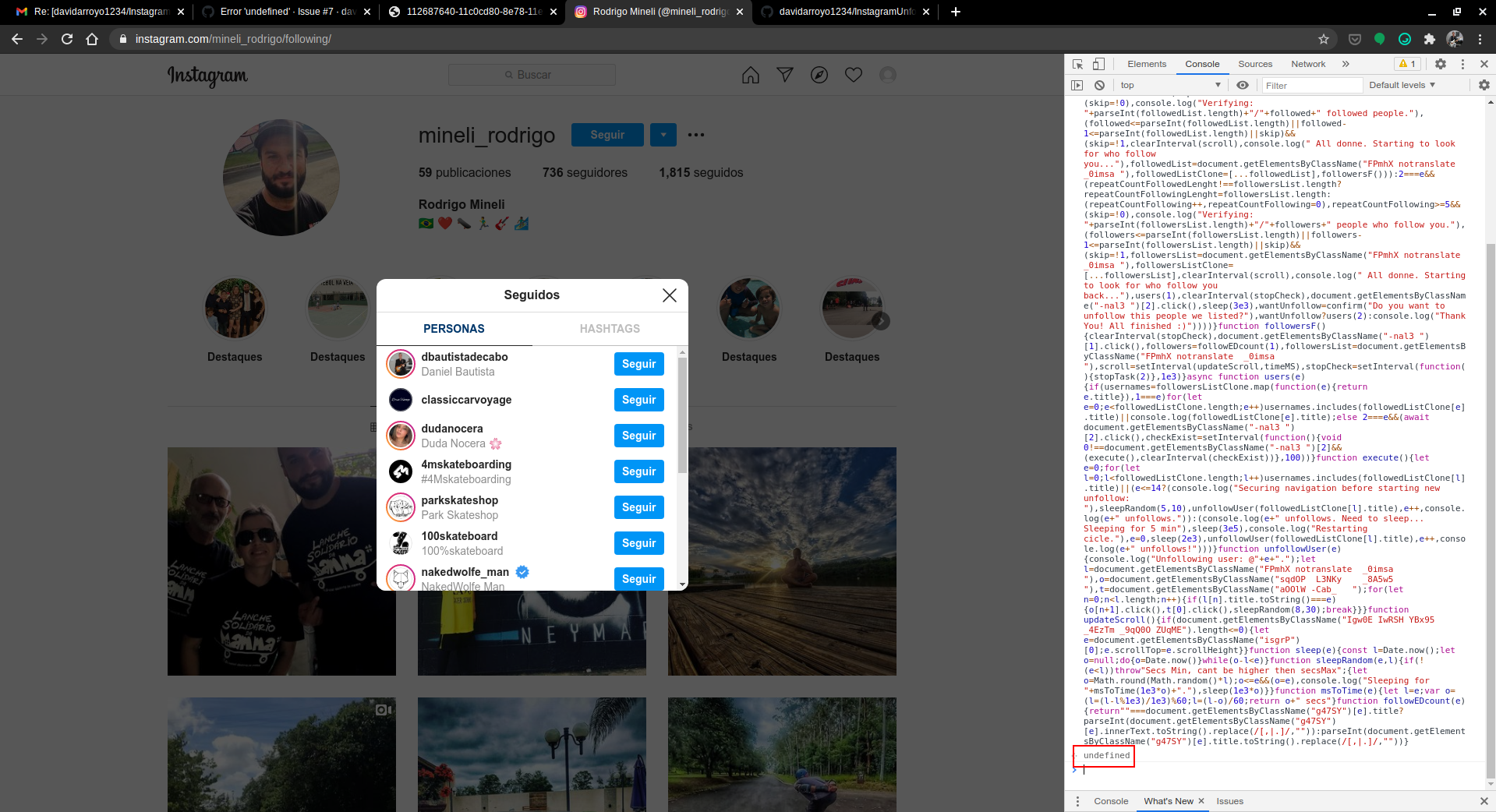Viewport: 1496px width, 812px height.
Task: Click the browser reload button
Action: (67, 39)
